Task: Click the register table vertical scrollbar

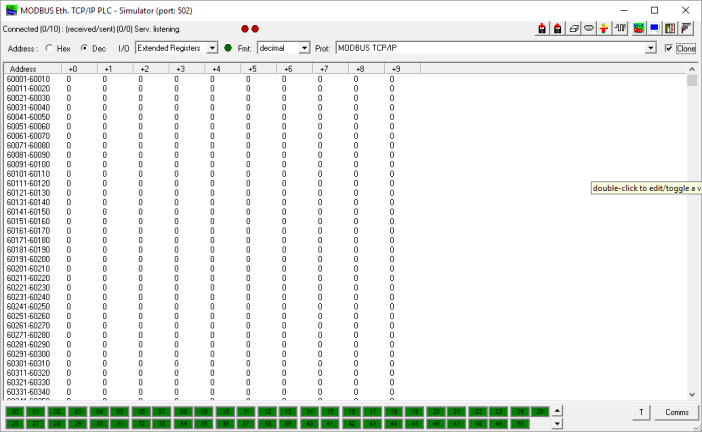Action: coord(692,240)
